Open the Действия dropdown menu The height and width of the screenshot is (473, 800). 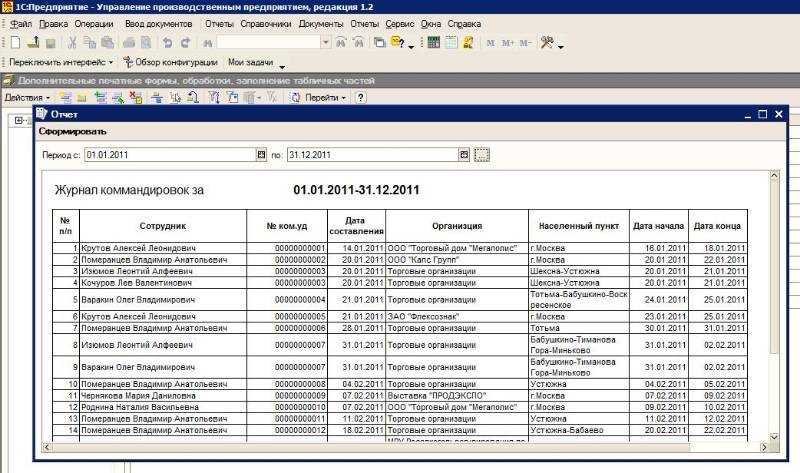[x=26, y=97]
